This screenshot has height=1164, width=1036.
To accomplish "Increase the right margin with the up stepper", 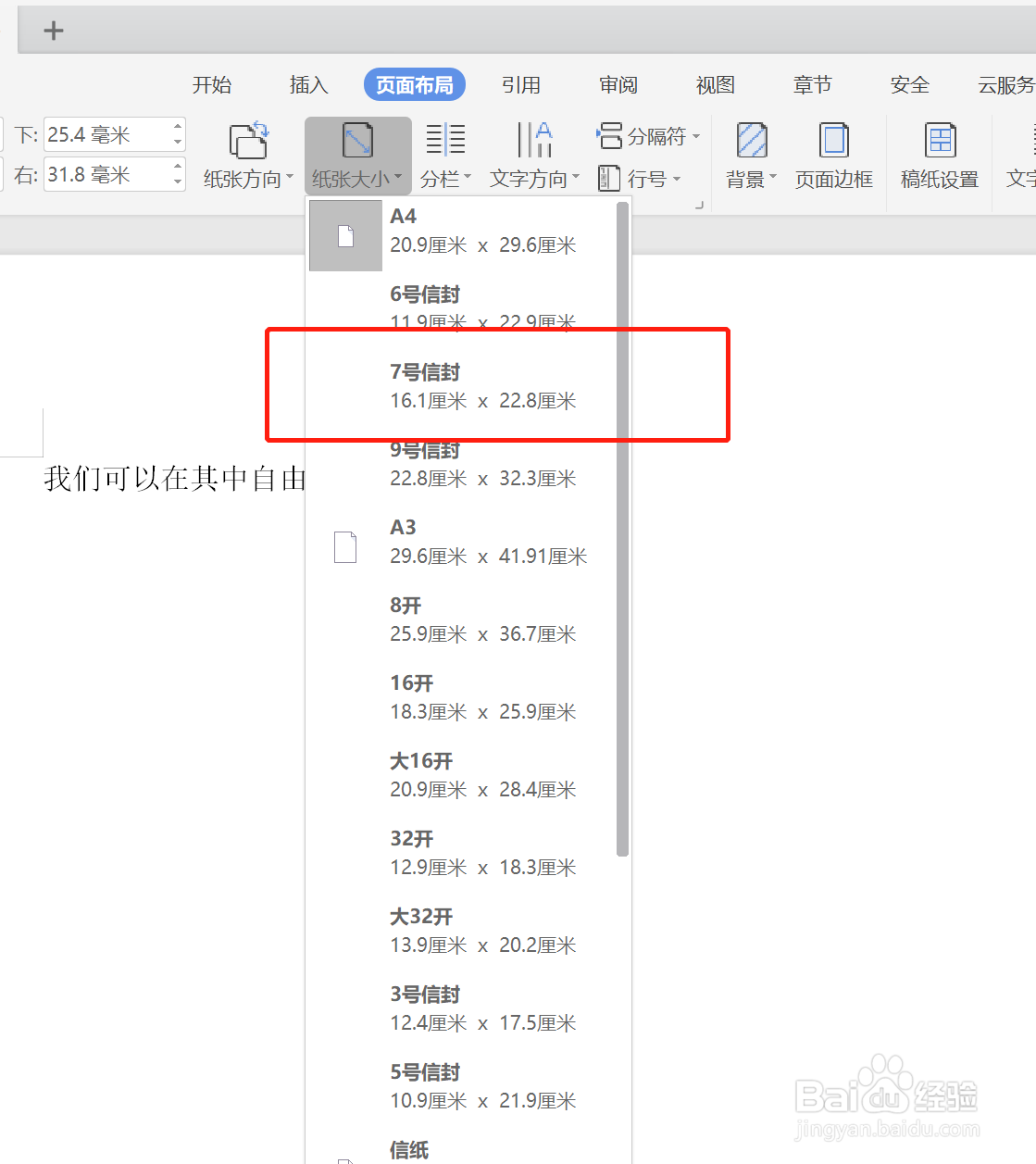I will pyautogui.click(x=178, y=167).
